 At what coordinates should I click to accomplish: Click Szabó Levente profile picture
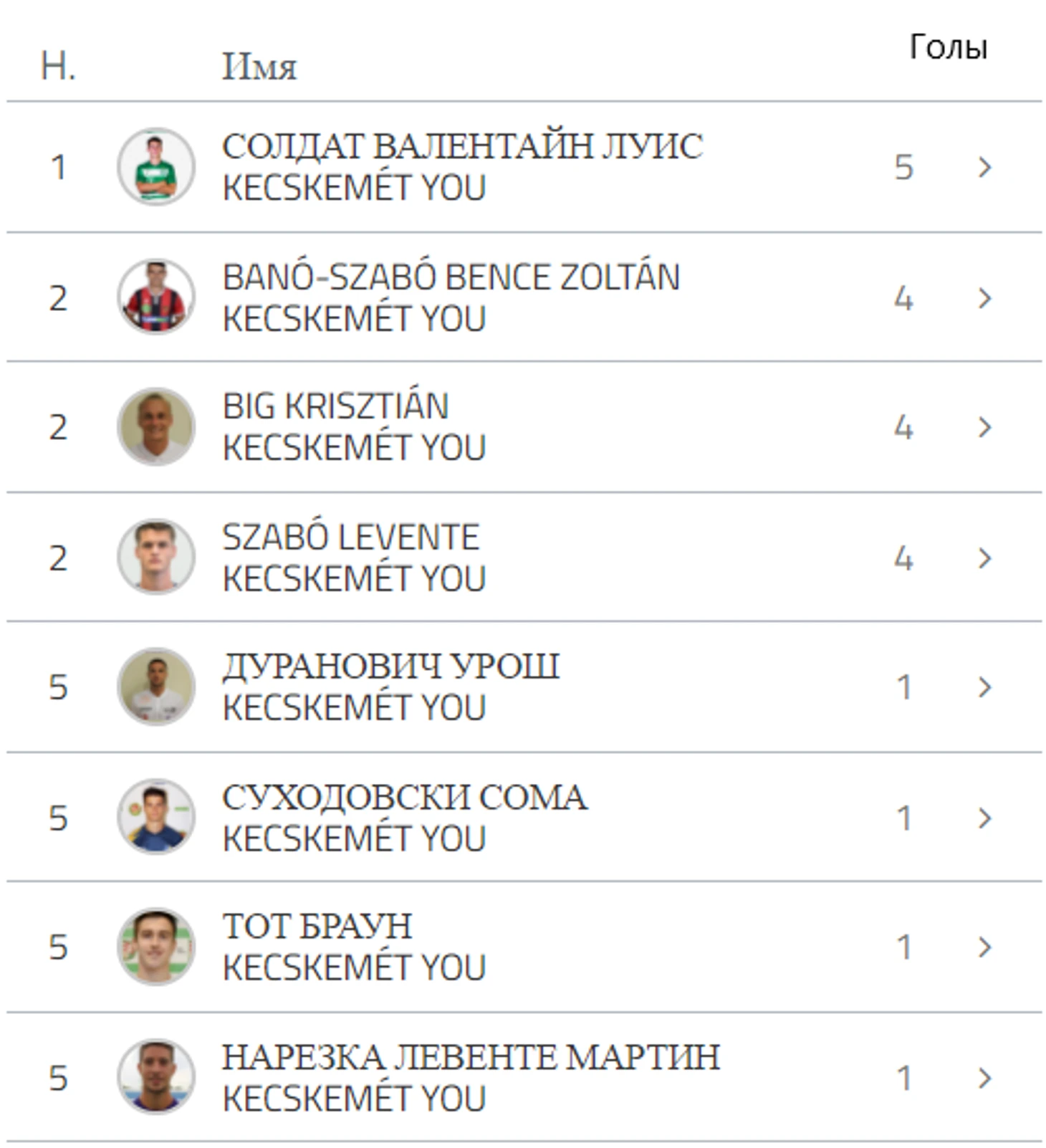(x=156, y=558)
